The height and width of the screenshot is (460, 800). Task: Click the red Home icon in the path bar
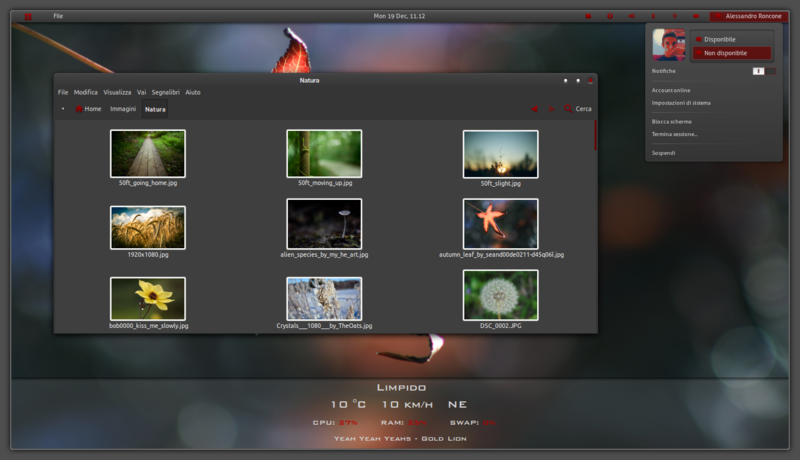[x=79, y=109]
